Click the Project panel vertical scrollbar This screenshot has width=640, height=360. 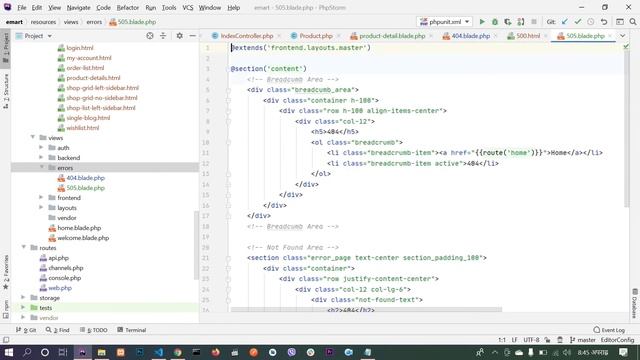[x=196, y=245]
